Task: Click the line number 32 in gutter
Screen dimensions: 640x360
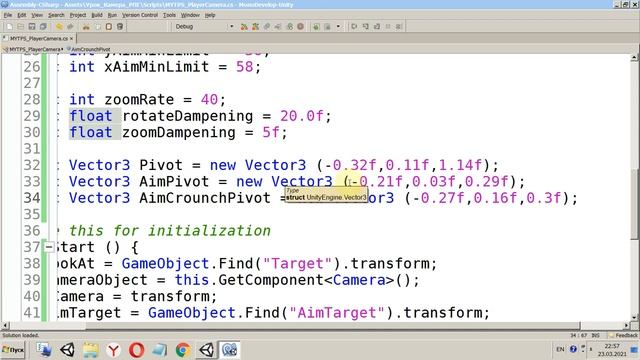Action: coord(32,165)
